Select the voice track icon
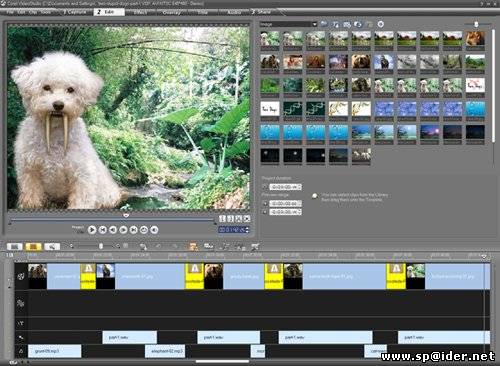This screenshot has height=366, width=500. 21,337
